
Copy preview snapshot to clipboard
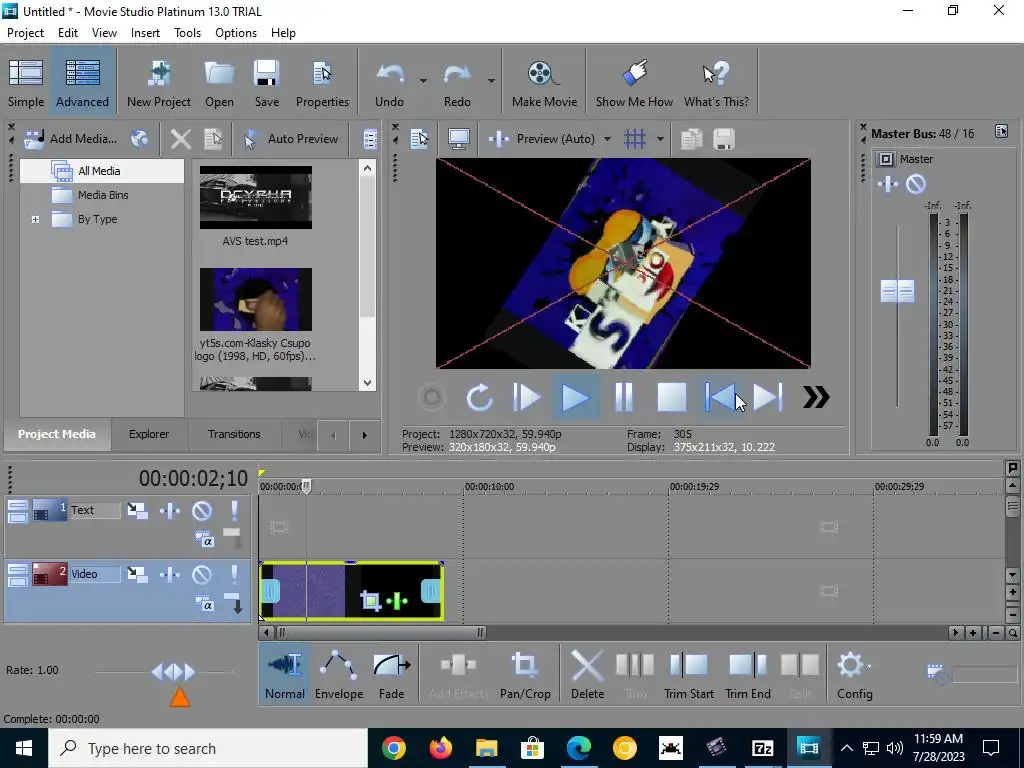tap(691, 138)
